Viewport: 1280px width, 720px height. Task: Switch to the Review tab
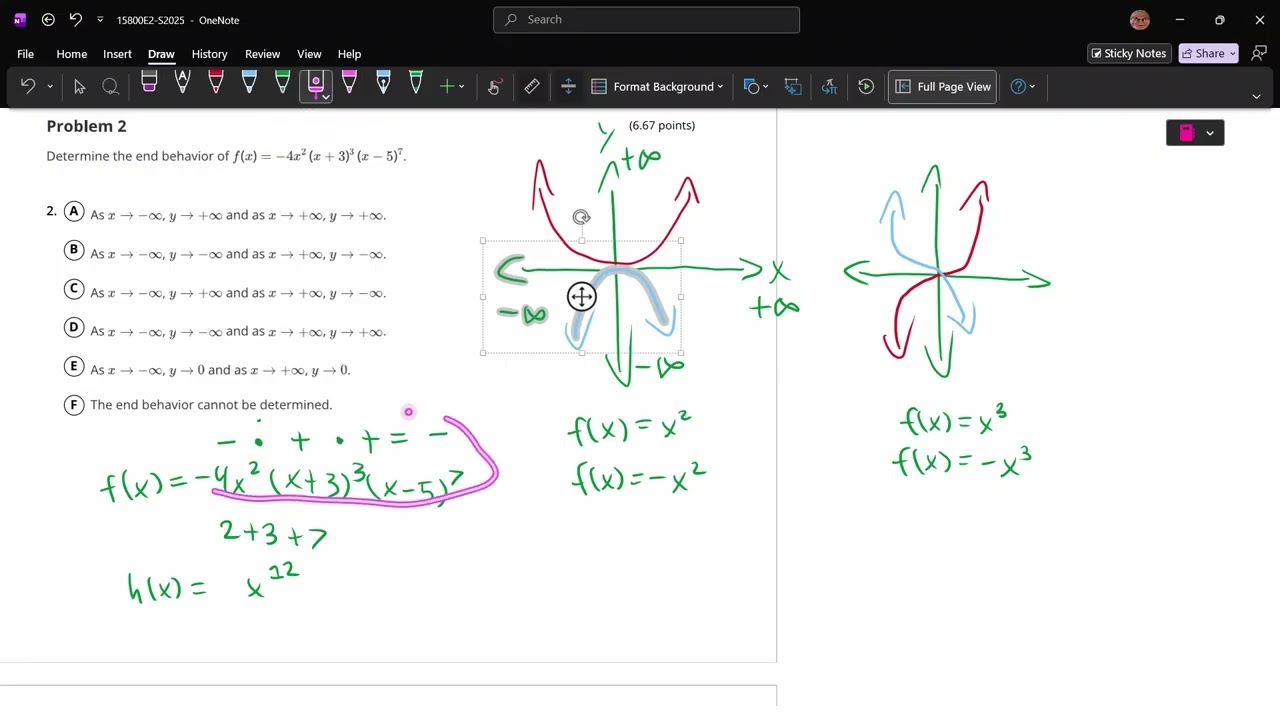click(x=262, y=54)
